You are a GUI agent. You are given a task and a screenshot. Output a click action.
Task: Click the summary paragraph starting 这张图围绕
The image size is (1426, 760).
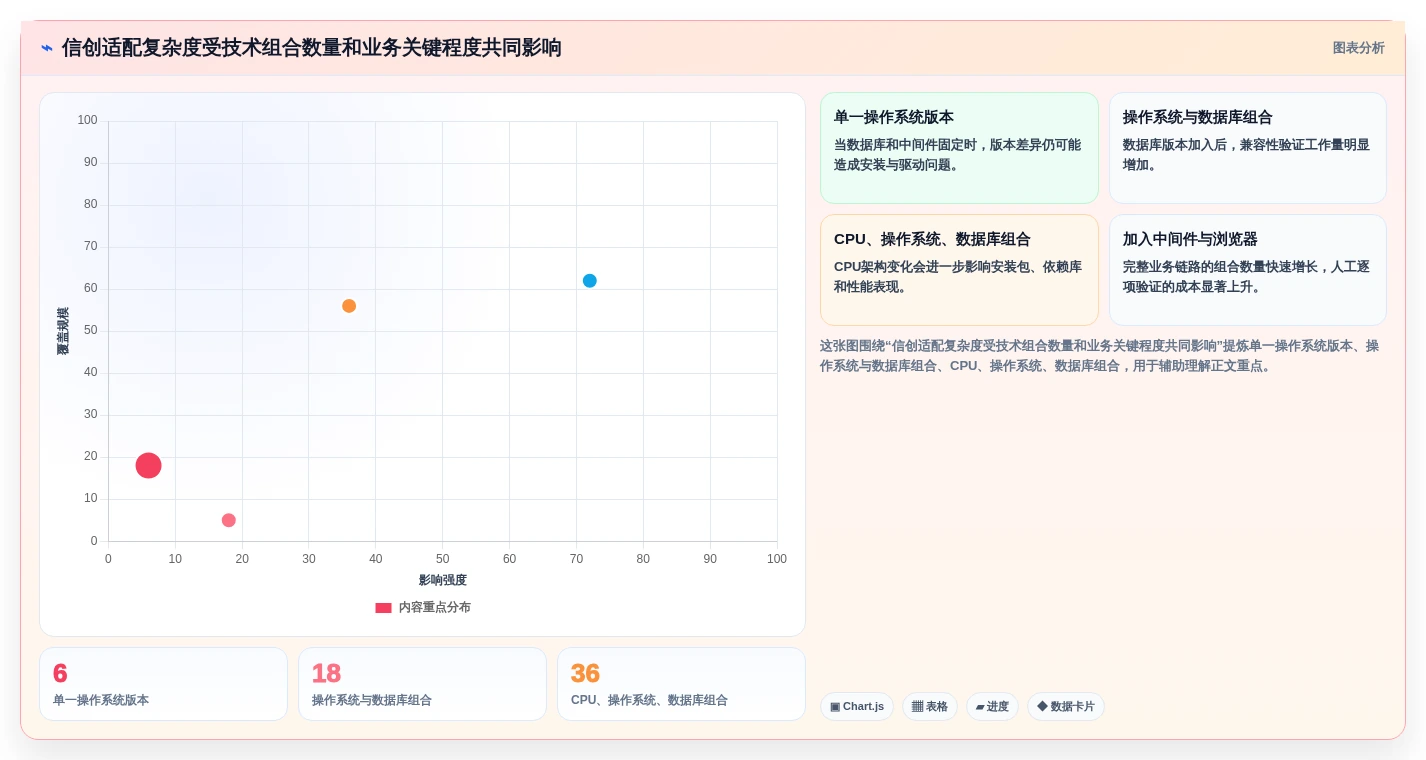pos(1100,356)
